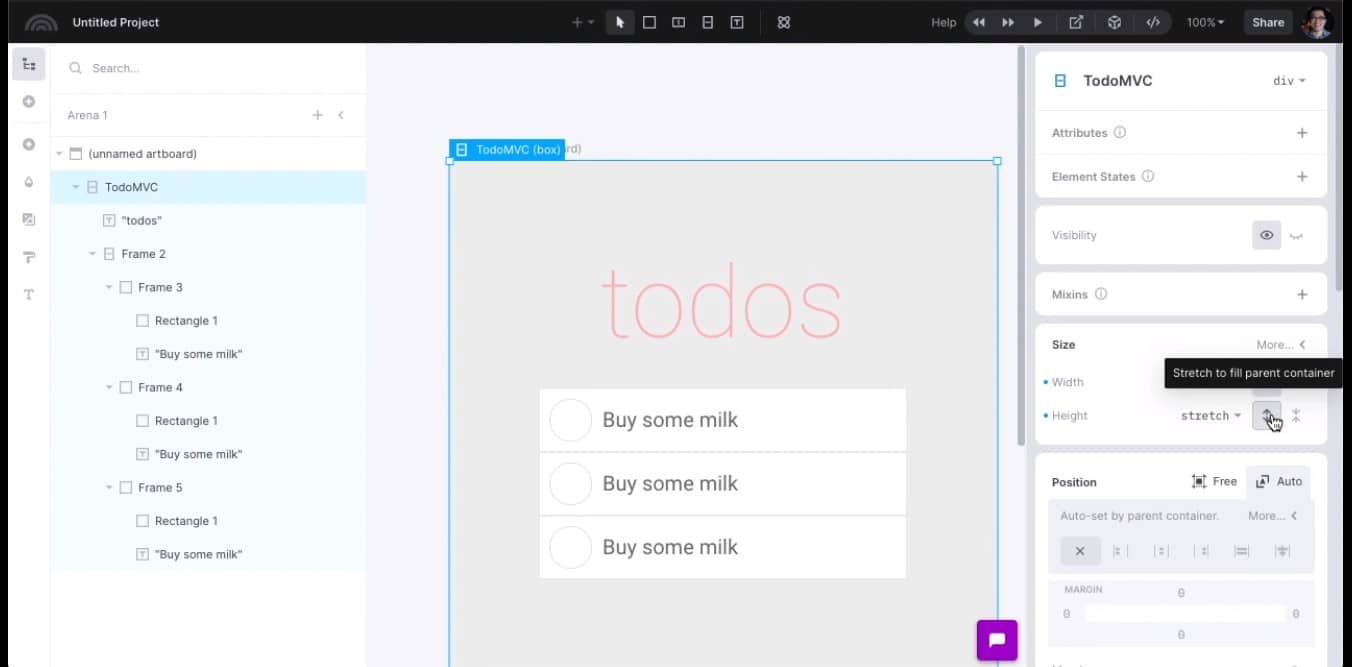This screenshot has width=1352, height=667.
Task: Click the fast-forward button in top bar
Action: tap(1008, 22)
